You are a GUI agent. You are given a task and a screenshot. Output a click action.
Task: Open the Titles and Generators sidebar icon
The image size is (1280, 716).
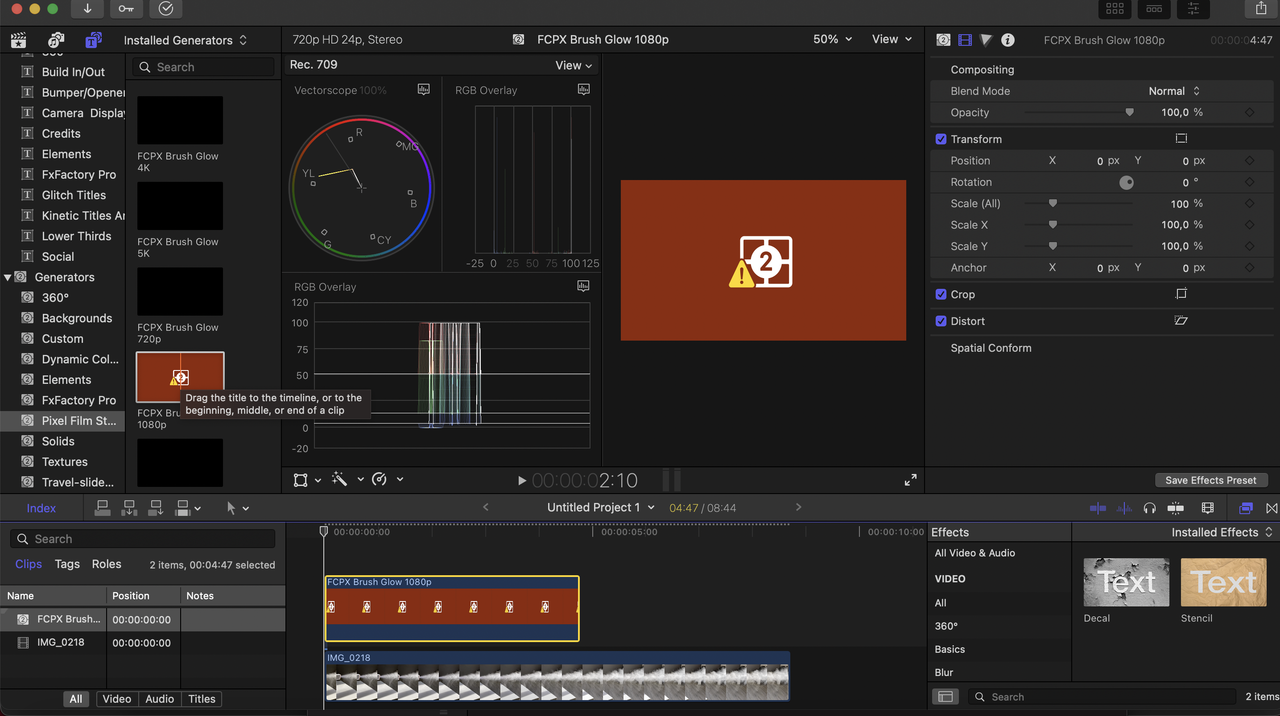[x=93, y=40]
